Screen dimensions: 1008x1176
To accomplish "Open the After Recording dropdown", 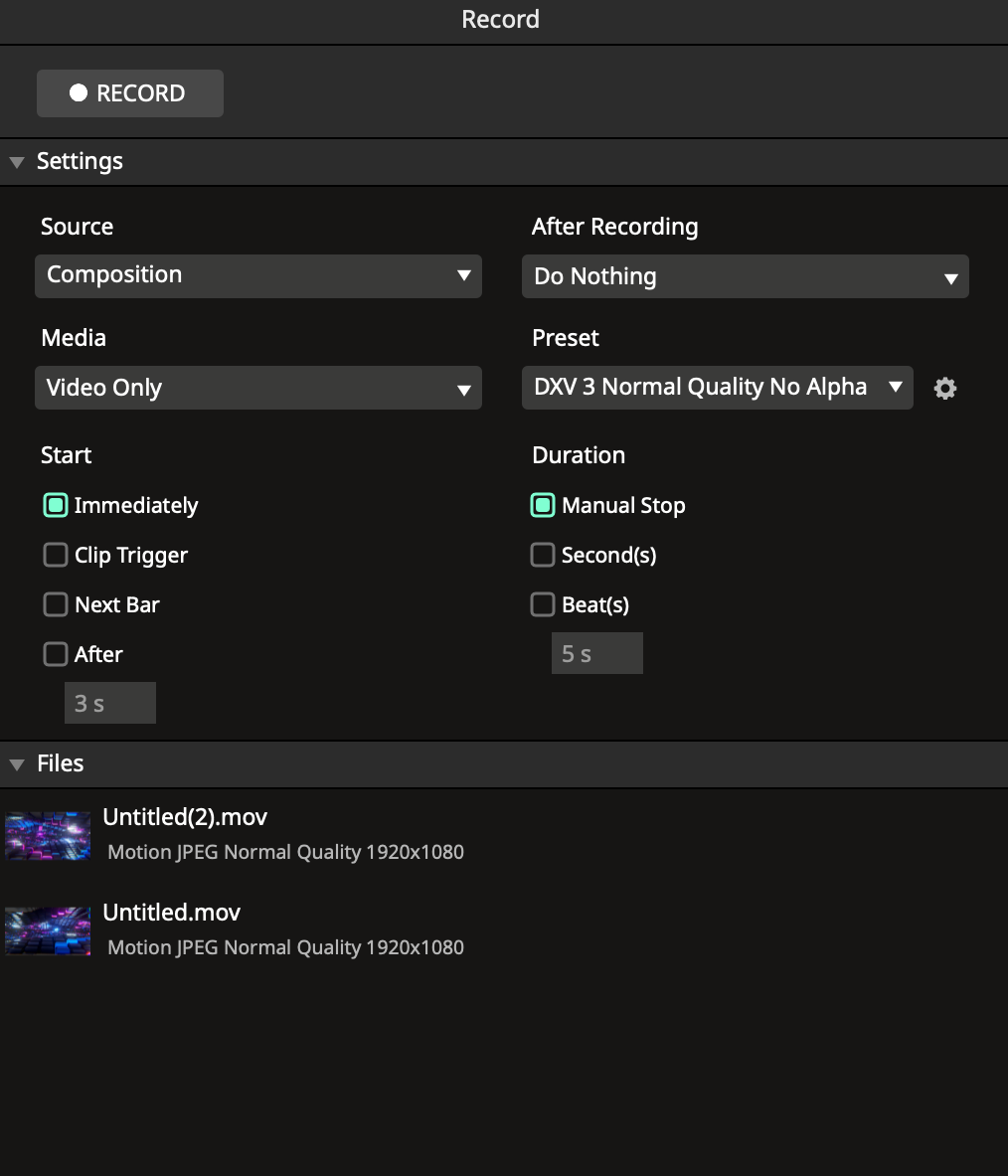I will tap(745, 276).
